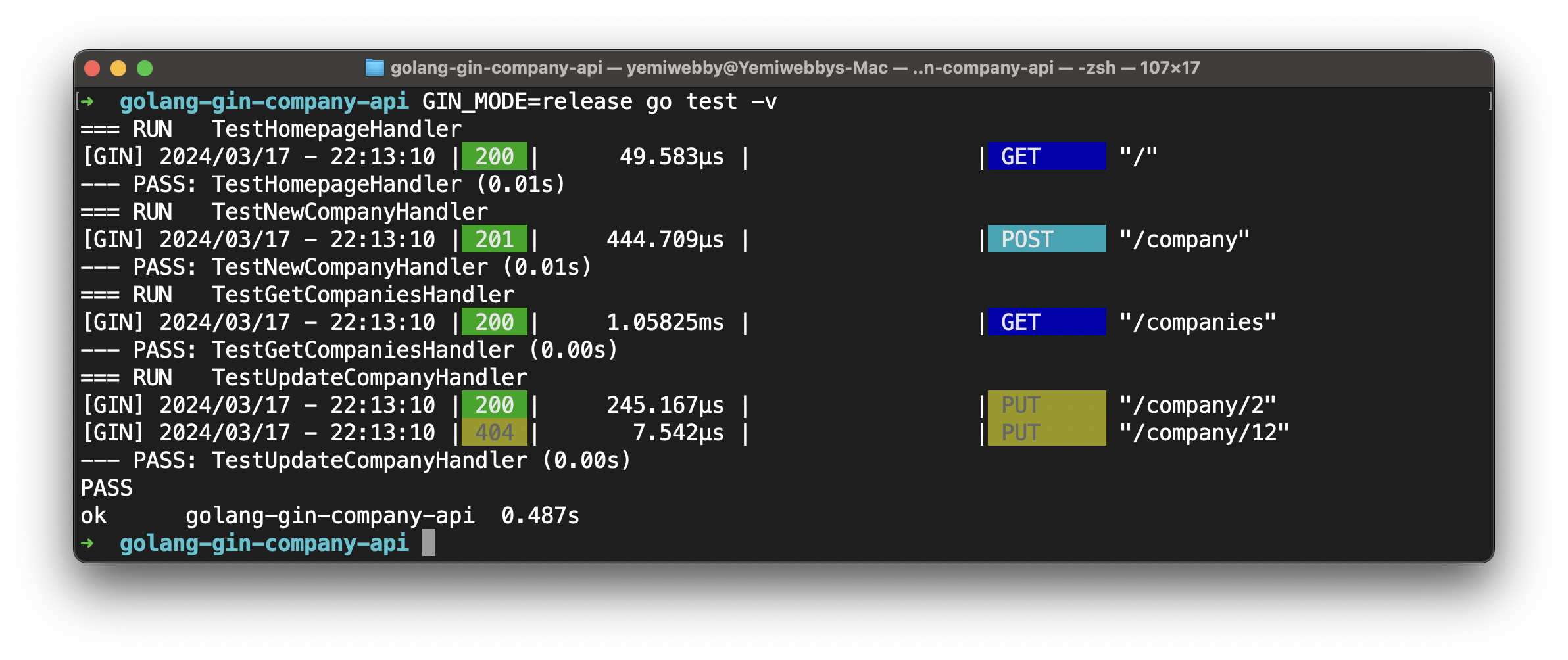This screenshot has width=1568, height=660.
Task: Click the yellow PUT badge for /company/2
Action: [x=1046, y=405]
